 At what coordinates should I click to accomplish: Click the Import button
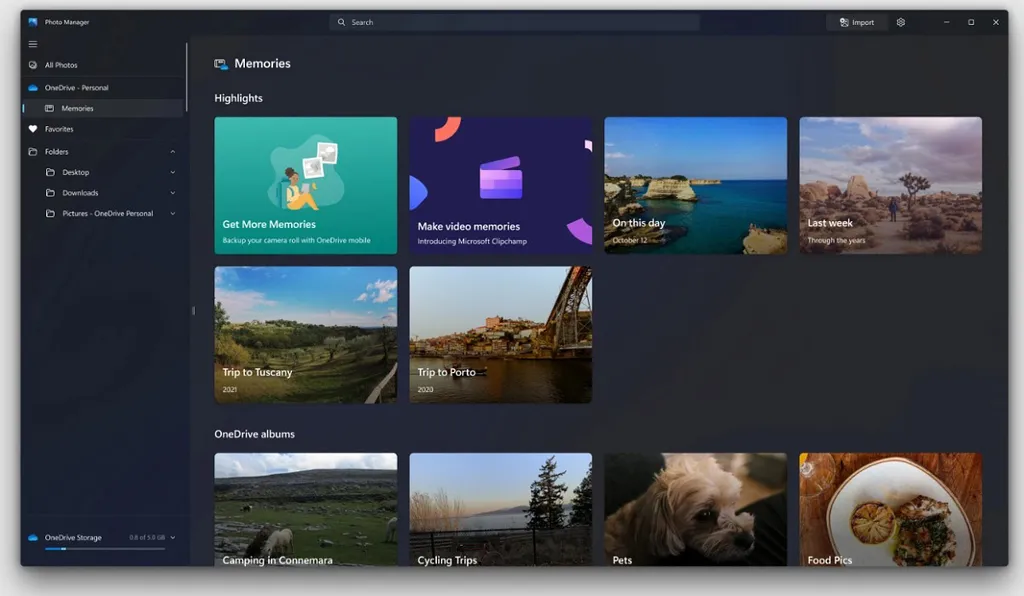coord(857,22)
